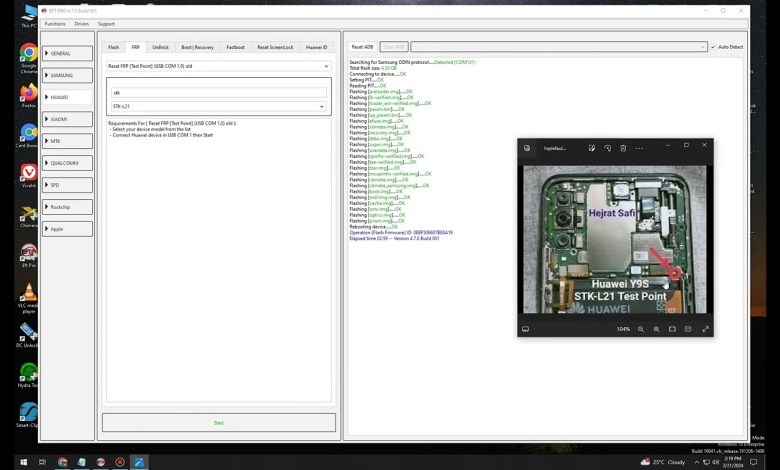
Task: Expand the GENERAL section
Action: (67, 53)
